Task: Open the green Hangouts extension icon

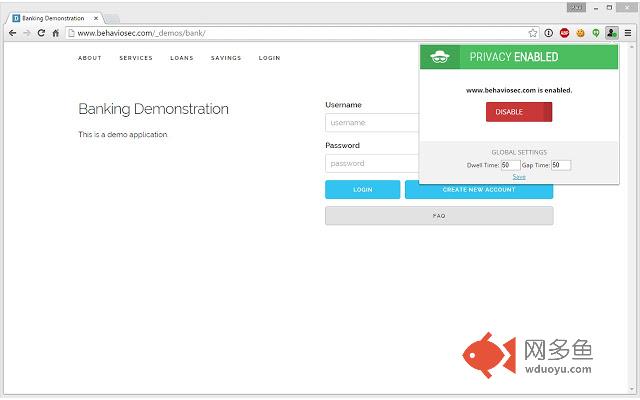Action: click(x=596, y=33)
